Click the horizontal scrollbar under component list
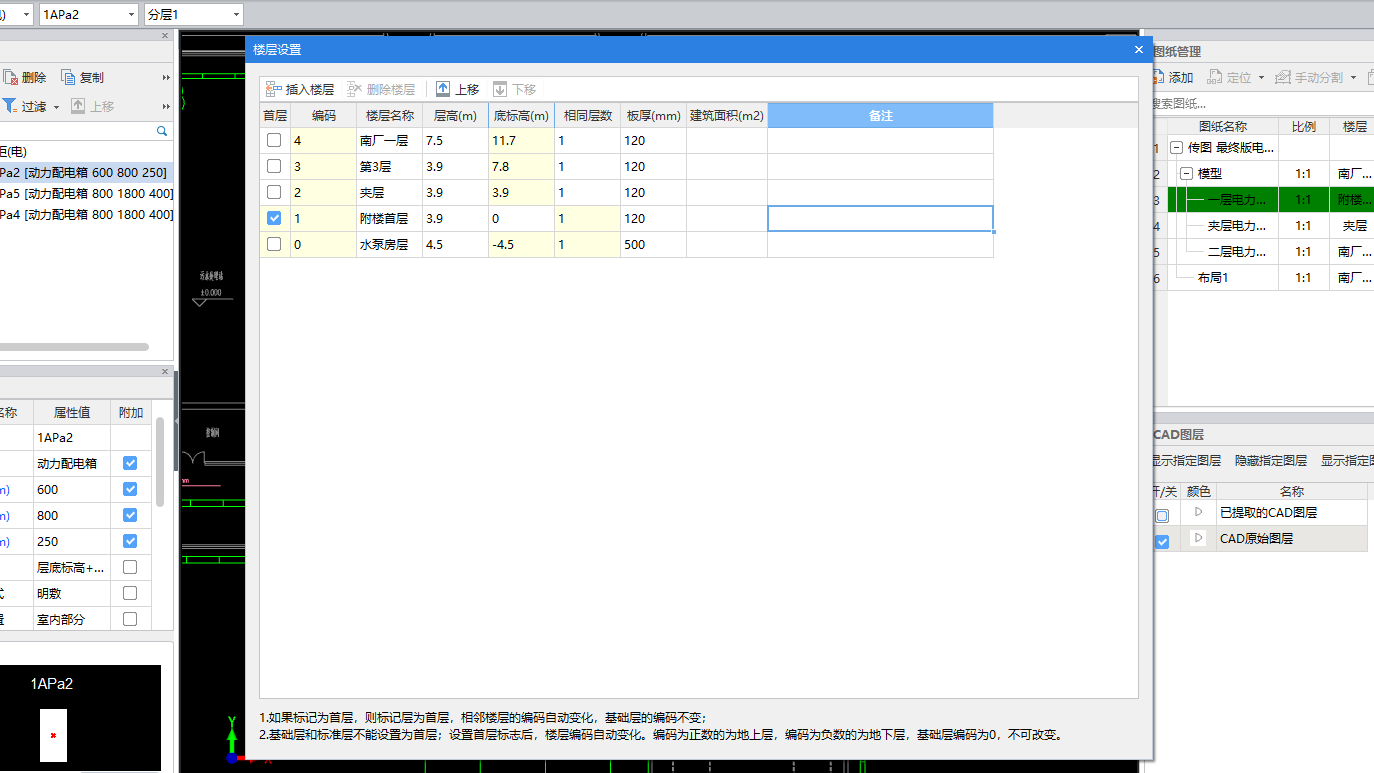 click(x=75, y=347)
